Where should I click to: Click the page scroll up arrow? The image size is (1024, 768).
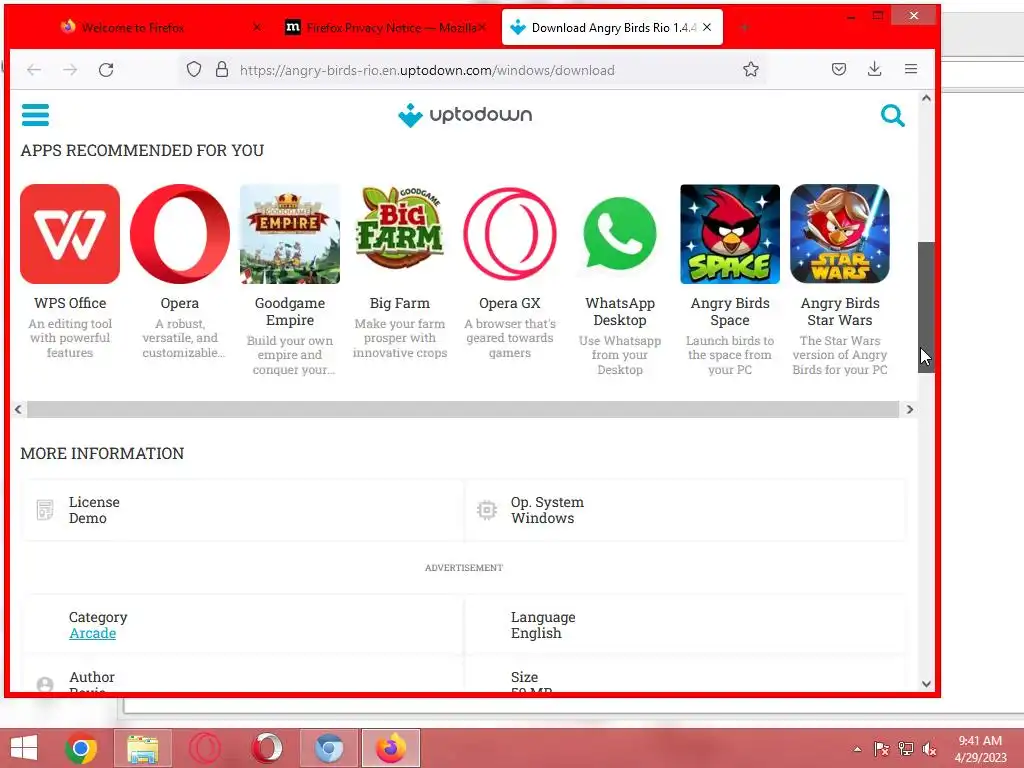tap(926, 98)
